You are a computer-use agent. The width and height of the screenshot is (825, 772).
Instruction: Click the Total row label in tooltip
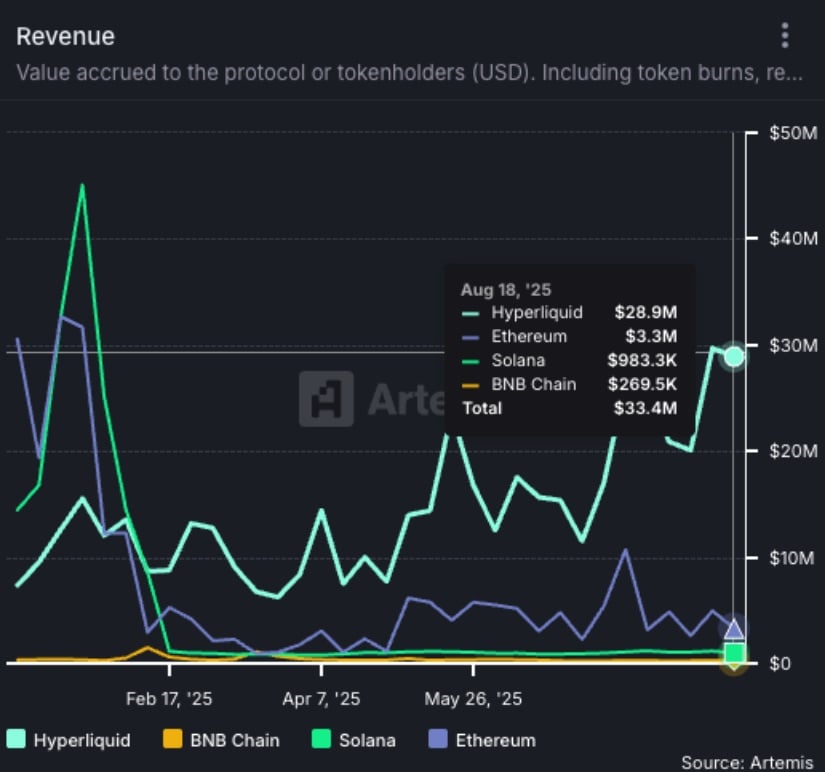coord(482,408)
